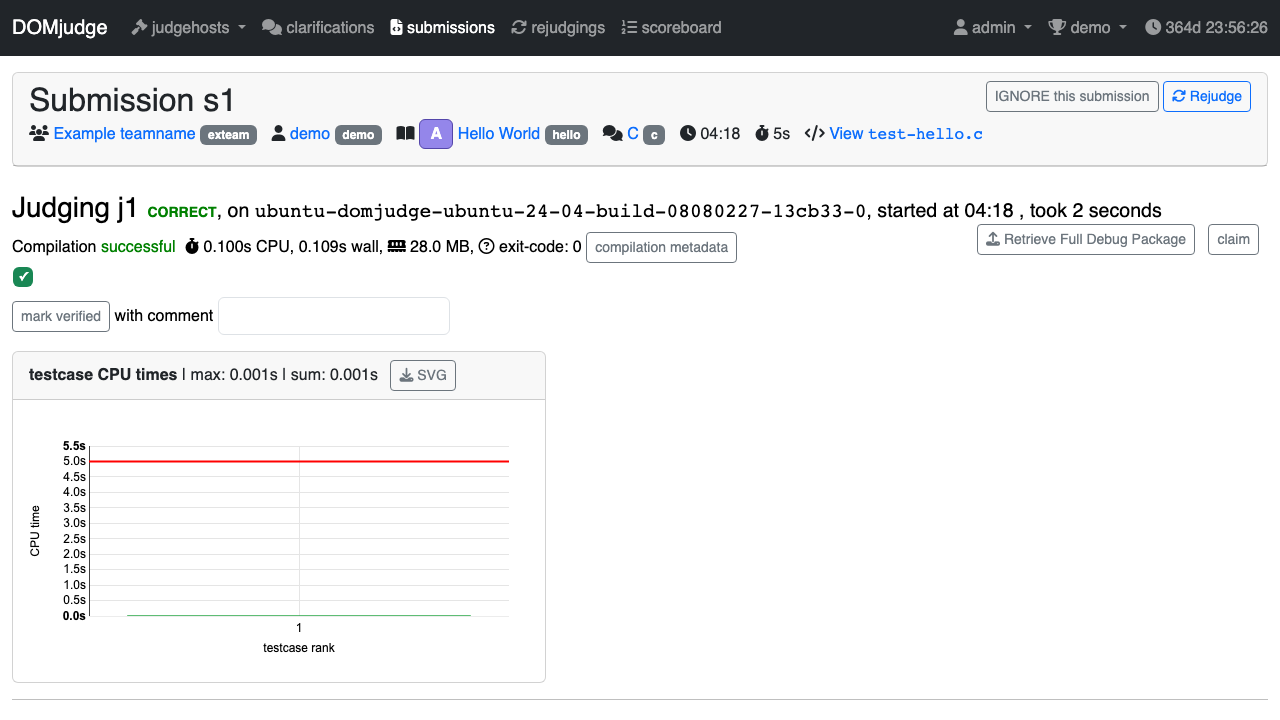Open compilation metadata

click(x=661, y=247)
